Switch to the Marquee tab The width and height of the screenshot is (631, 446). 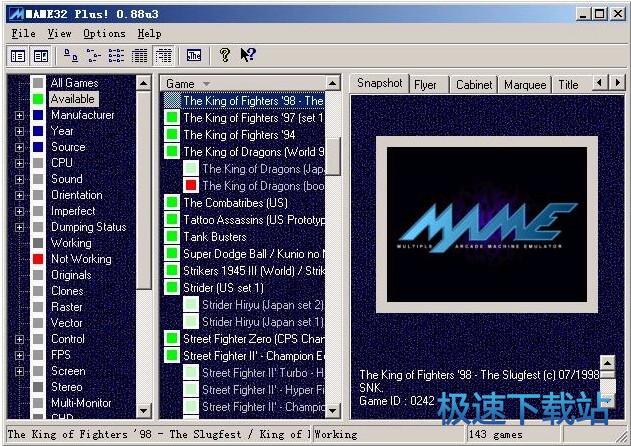pyautogui.click(x=525, y=85)
